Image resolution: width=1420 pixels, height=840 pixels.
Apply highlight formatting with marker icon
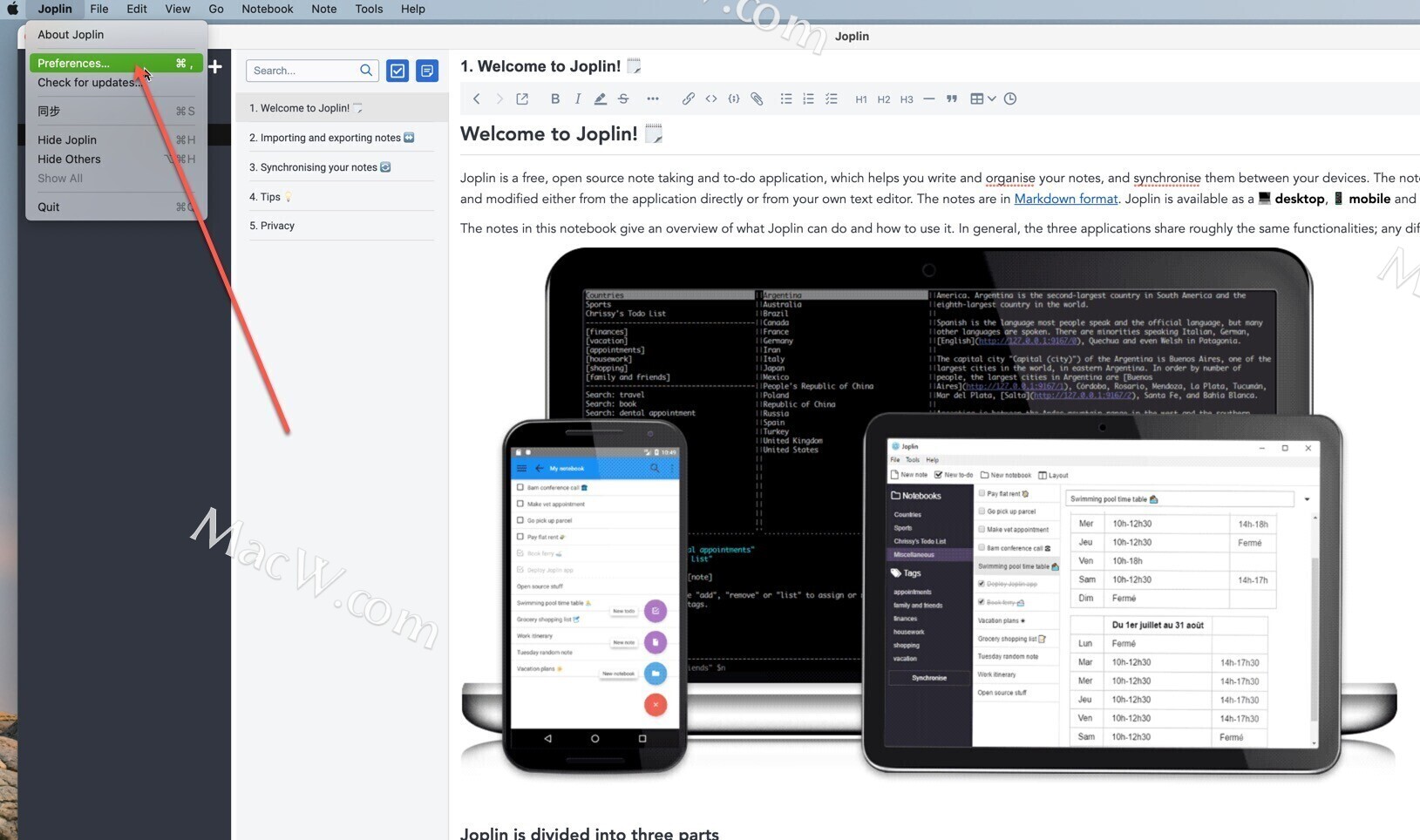coord(600,99)
